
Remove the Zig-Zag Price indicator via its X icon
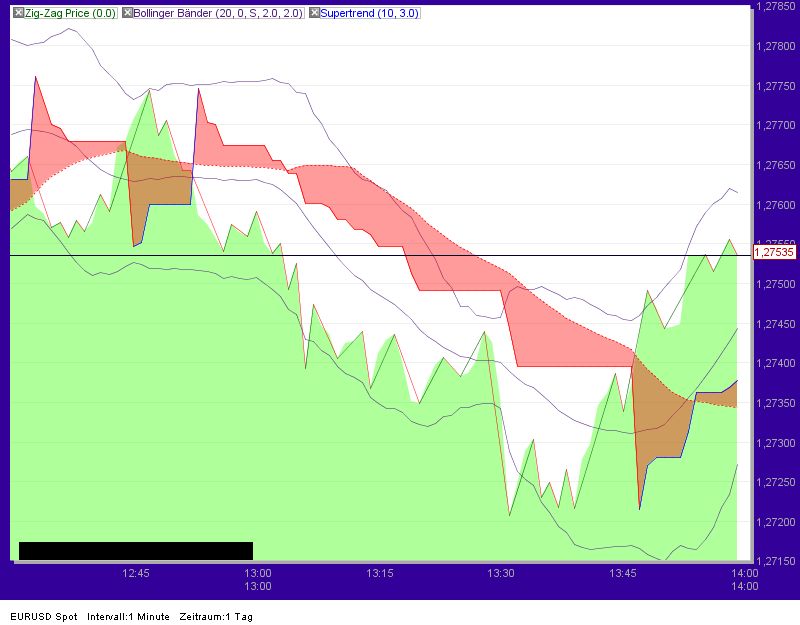coord(17,14)
